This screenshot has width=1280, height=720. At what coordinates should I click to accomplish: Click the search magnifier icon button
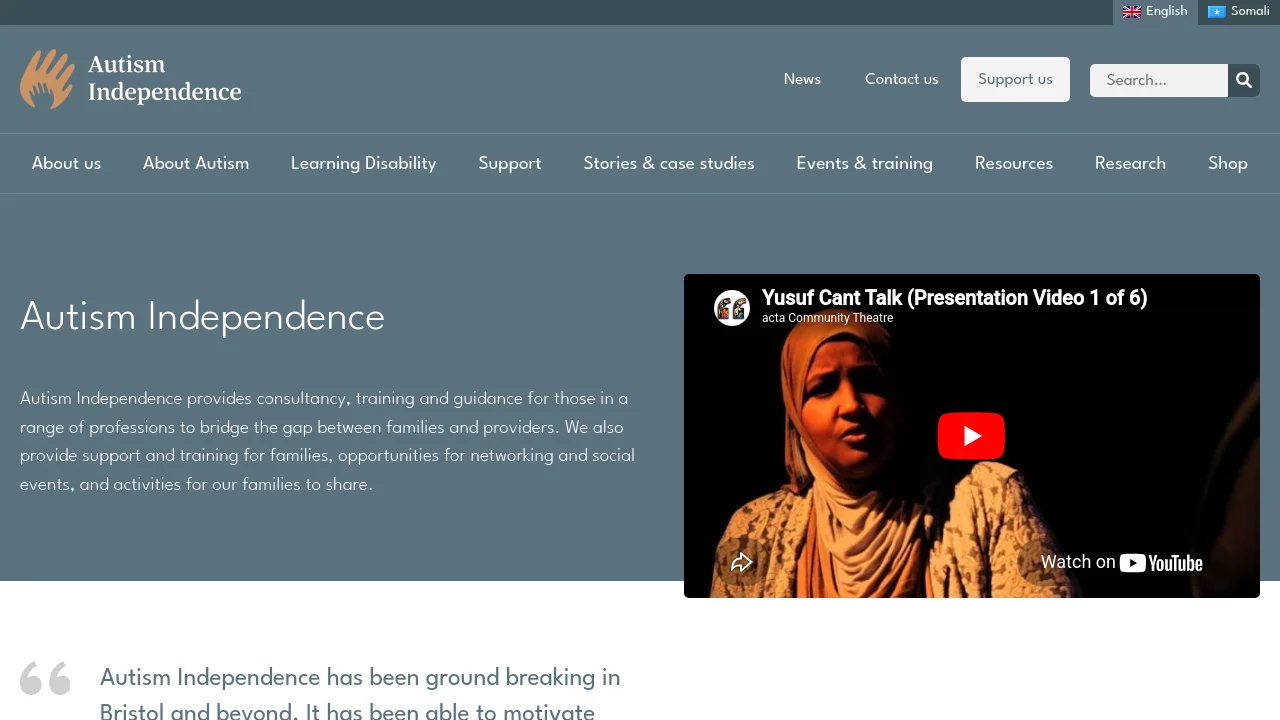coord(1244,80)
